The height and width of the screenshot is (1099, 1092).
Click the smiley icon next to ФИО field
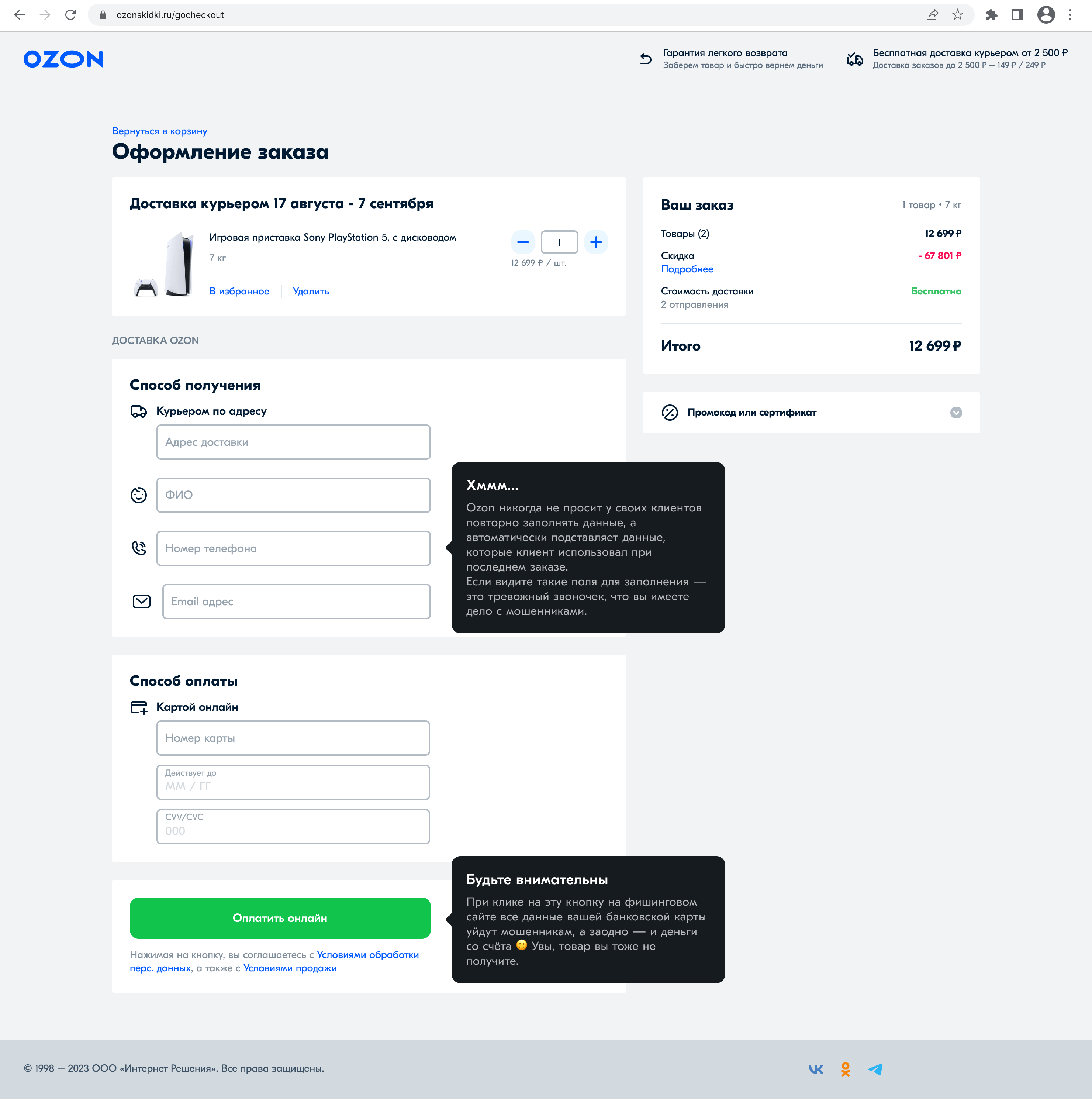(x=138, y=495)
